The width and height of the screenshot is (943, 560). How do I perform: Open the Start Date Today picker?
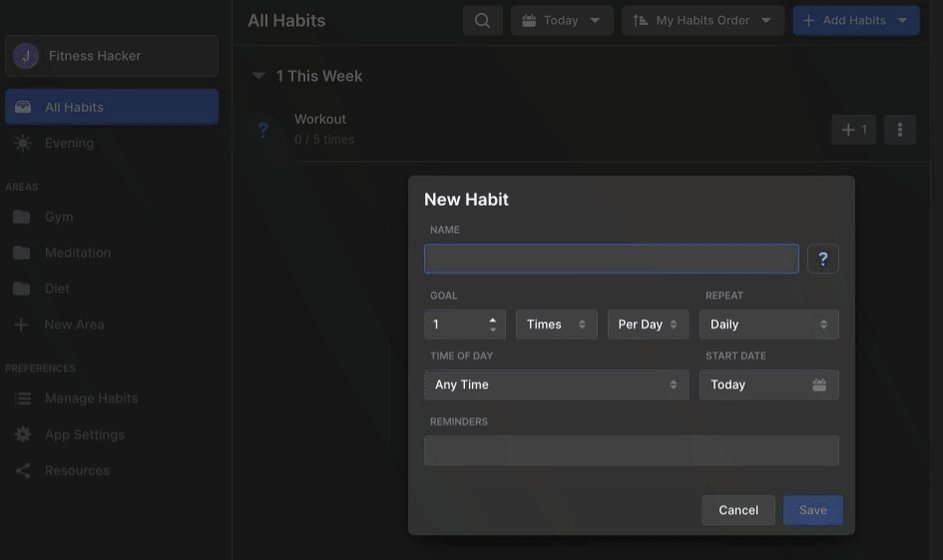pos(769,385)
